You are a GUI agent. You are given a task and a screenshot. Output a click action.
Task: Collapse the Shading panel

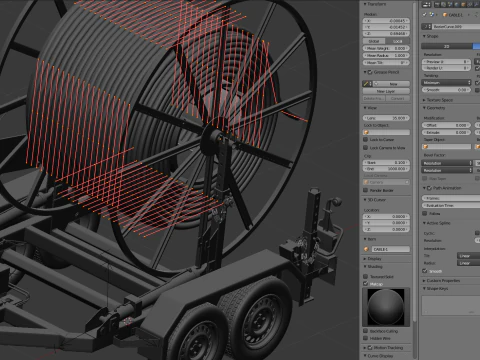[365, 266]
